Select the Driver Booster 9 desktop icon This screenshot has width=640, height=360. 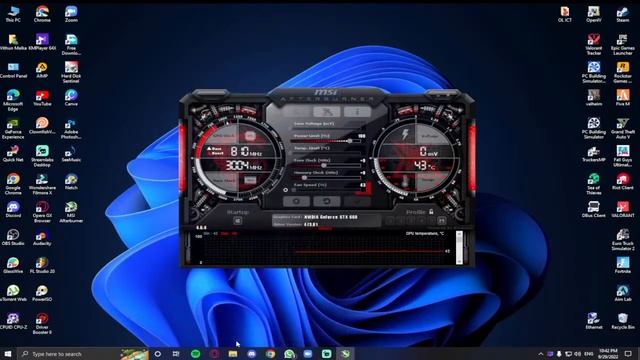[x=42, y=324]
